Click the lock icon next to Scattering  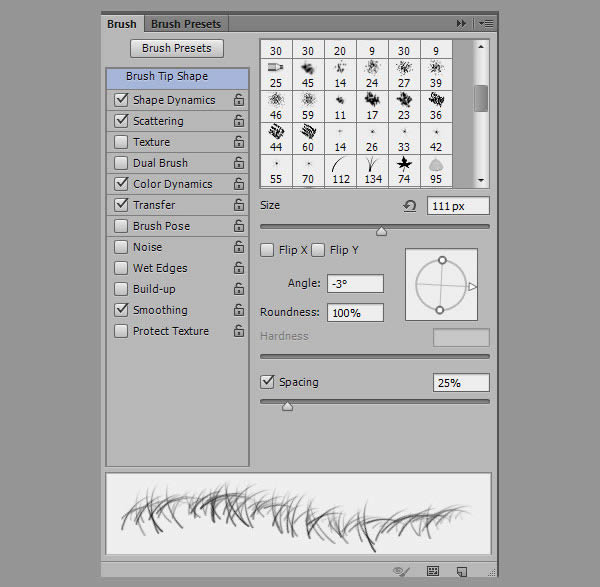[x=239, y=121]
